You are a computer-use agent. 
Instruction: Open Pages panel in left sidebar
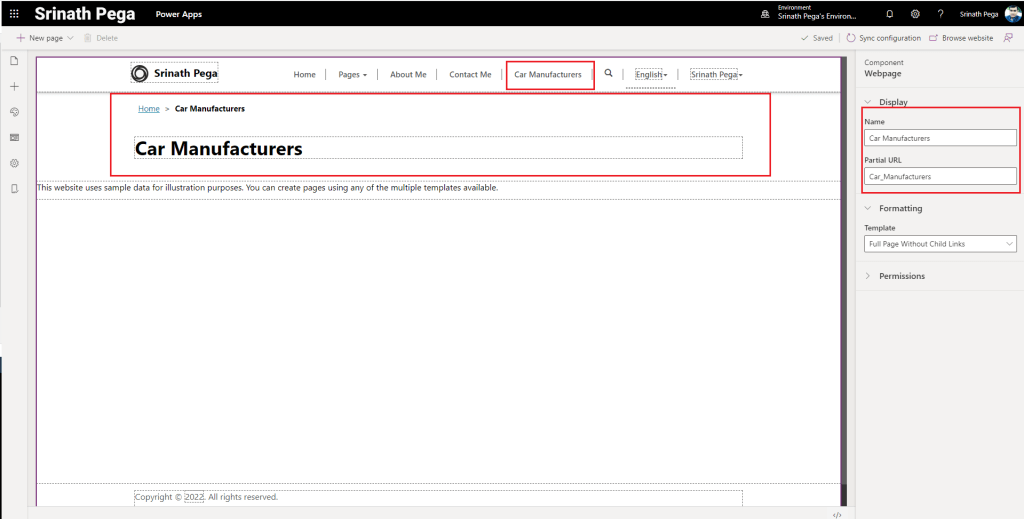(x=14, y=62)
